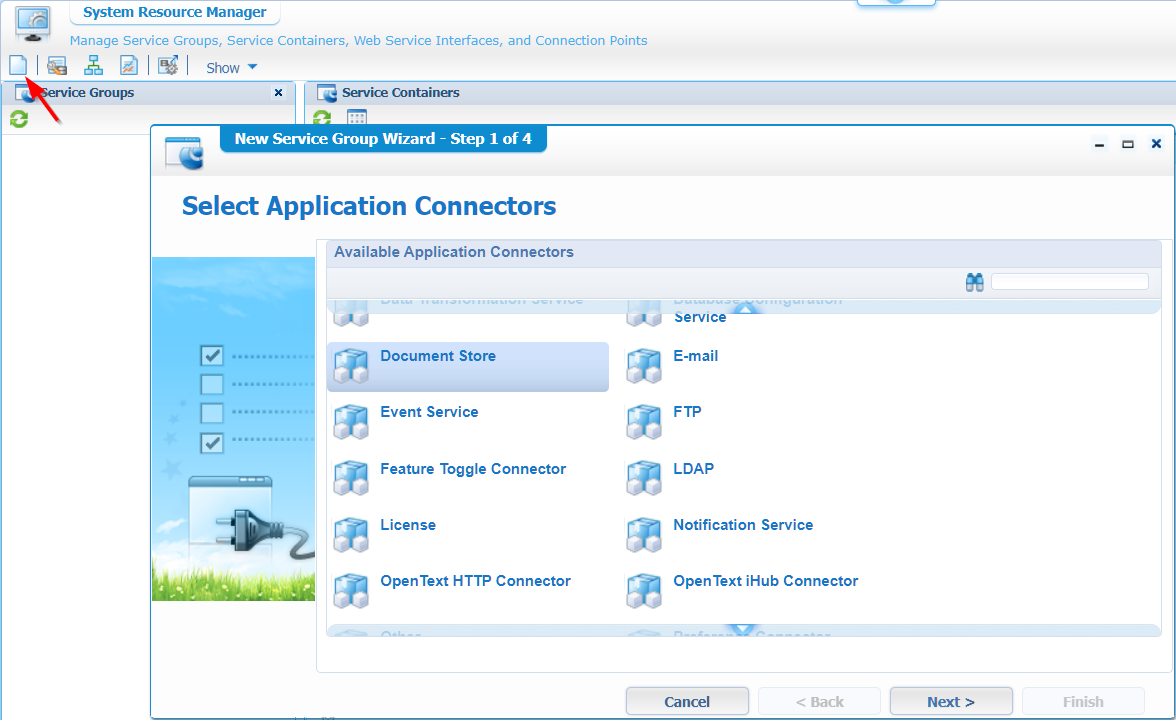Screen dimensions: 1176x720
Task: Open the service management tools icon on the toolbar
Action: [56, 64]
